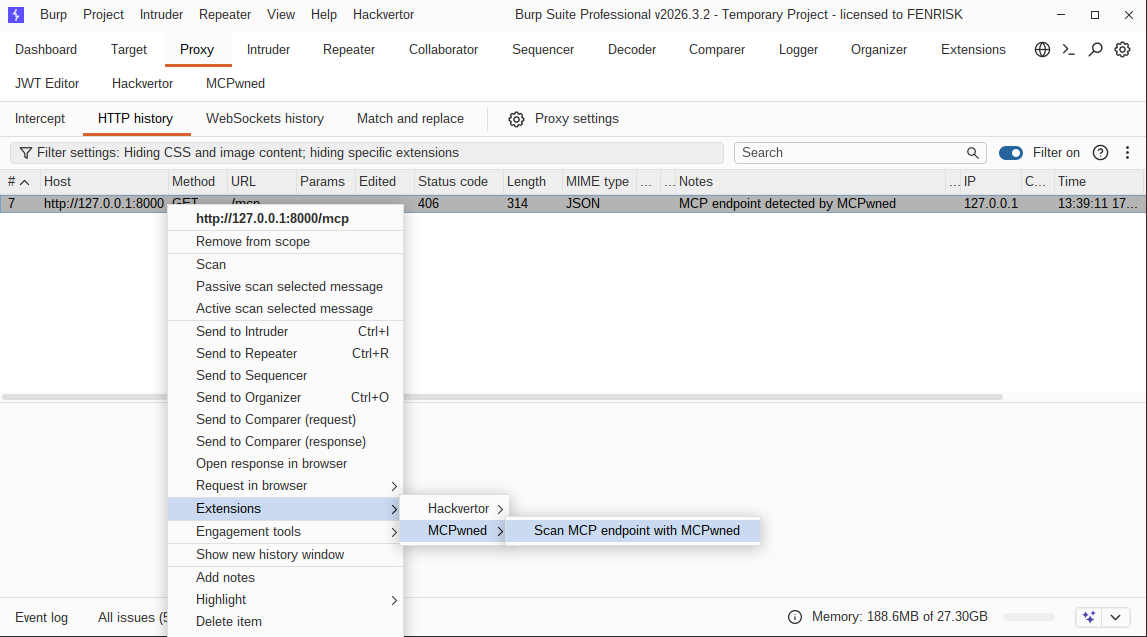Click the Burp Suite logo in the title bar

[x=15, y=14]
